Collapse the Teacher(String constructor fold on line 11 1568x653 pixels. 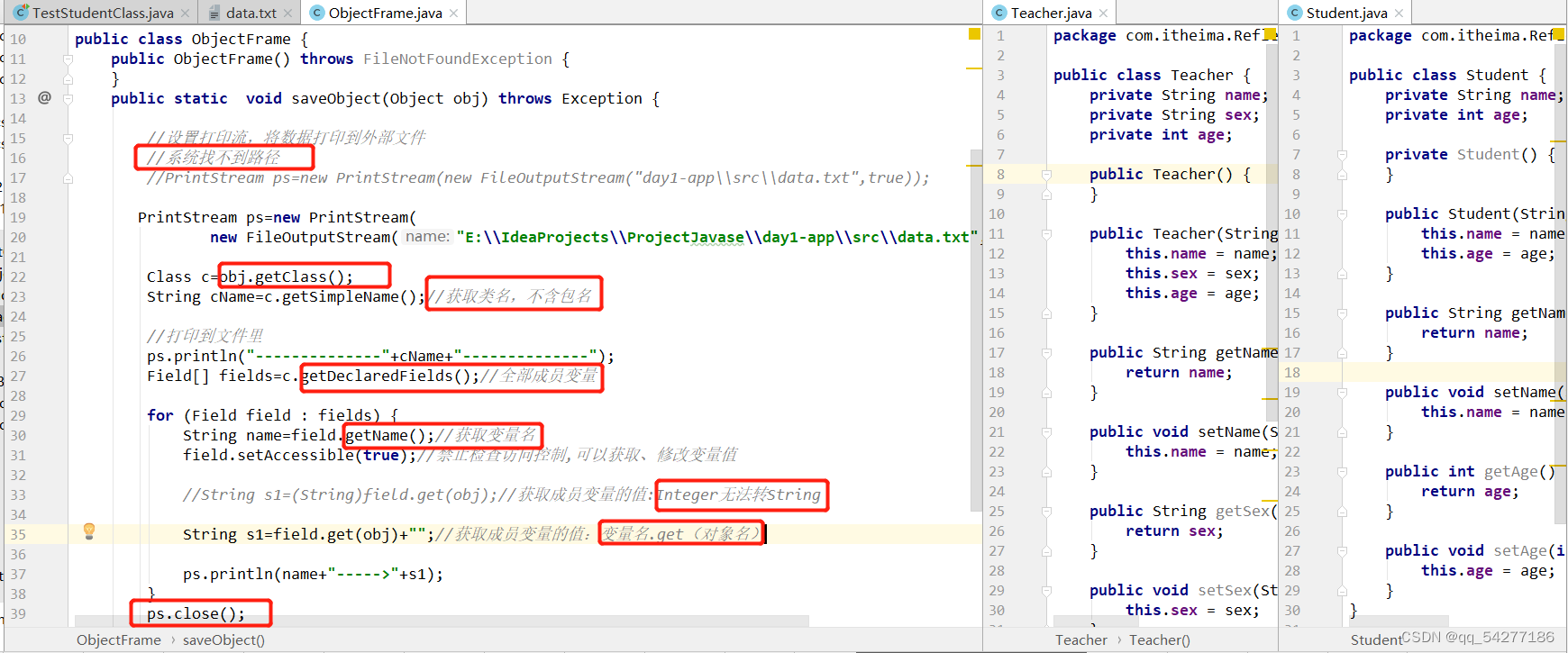click(x=1046, y=234)
